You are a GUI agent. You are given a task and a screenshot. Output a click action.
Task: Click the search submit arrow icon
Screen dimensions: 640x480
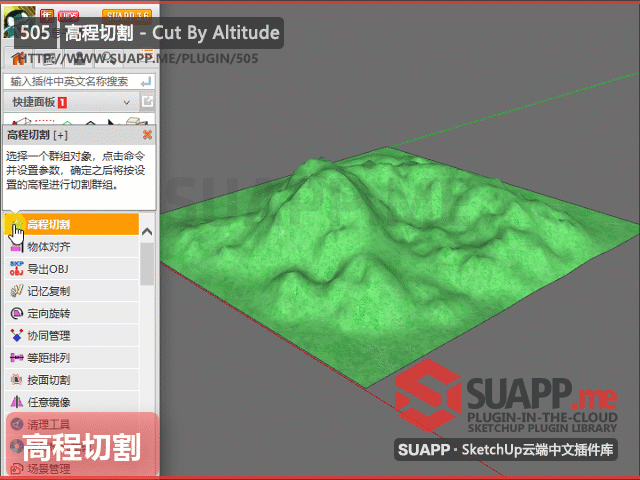pyautogui.click(x=146, y=82)
